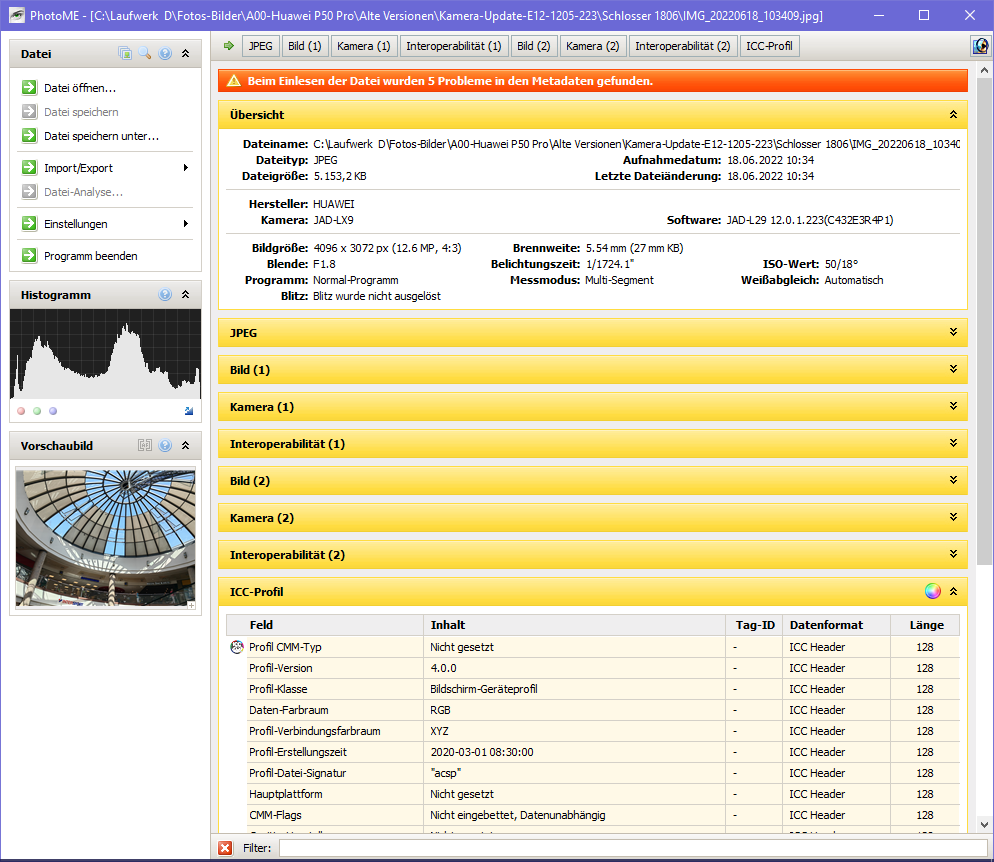994x862 pixels.
Task: Click into the Filter text field
Action: coord(630,848)
